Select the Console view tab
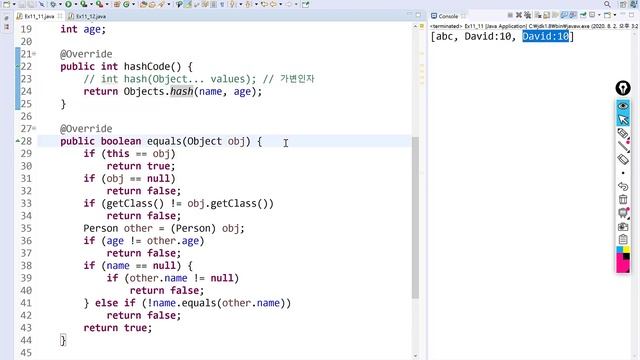 coord(448,16)
